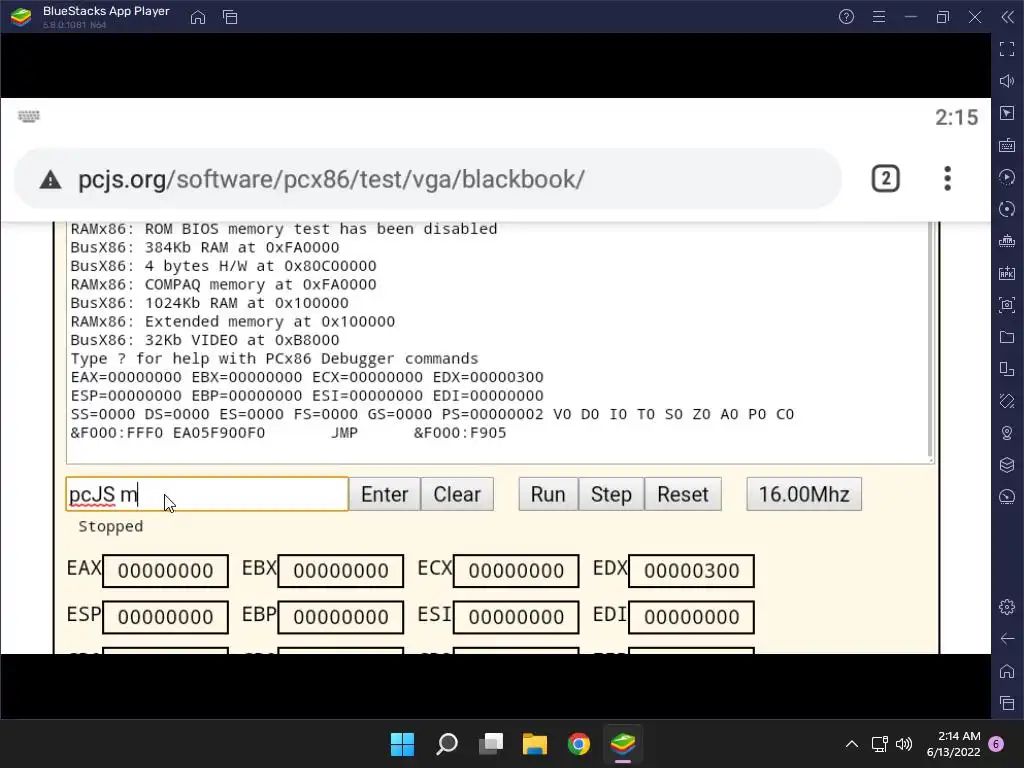
Task: Open Task View in the taskbar
Action: [491, 744]
